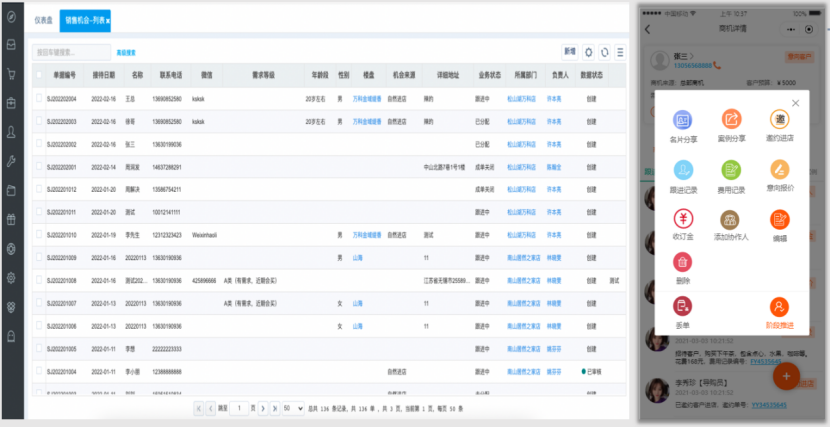Tap 删除 delete icon in phone popup
The height and width of the screenshot is (427, 830).
(x=682, y=262)
